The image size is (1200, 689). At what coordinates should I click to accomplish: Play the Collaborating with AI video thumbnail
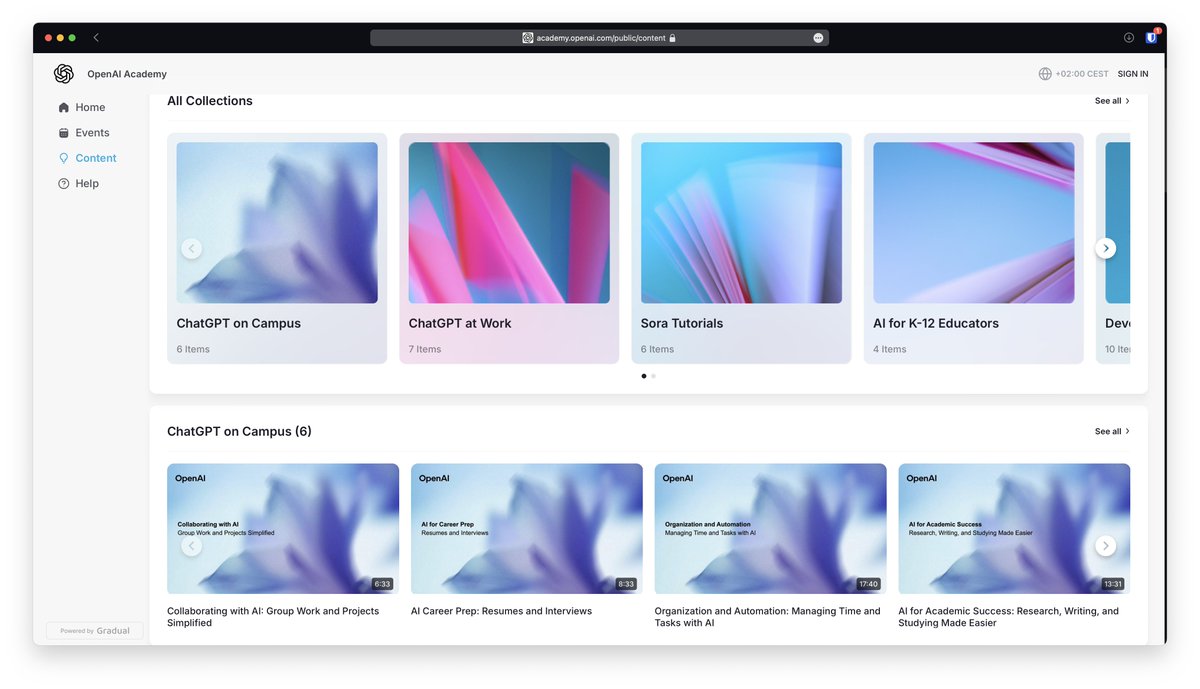click(283, 529)
